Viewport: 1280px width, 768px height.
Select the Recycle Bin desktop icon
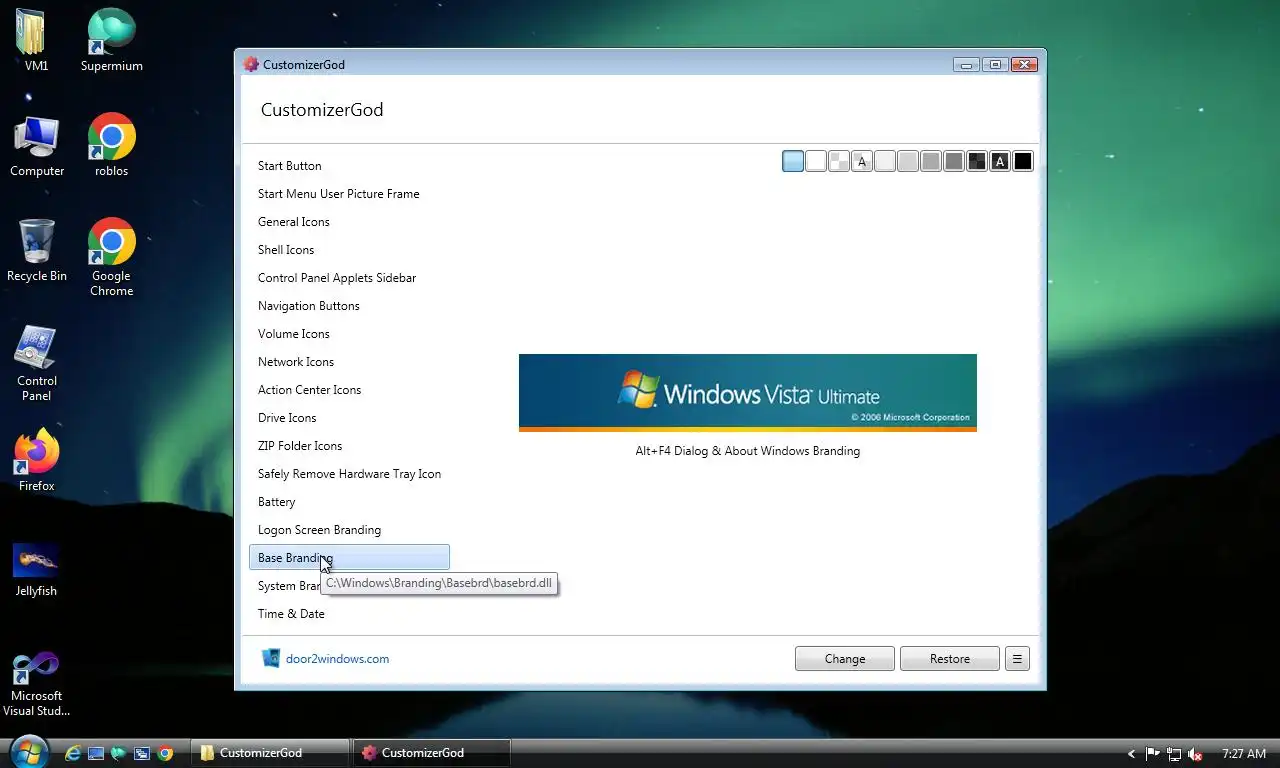[x=37, y=251]
